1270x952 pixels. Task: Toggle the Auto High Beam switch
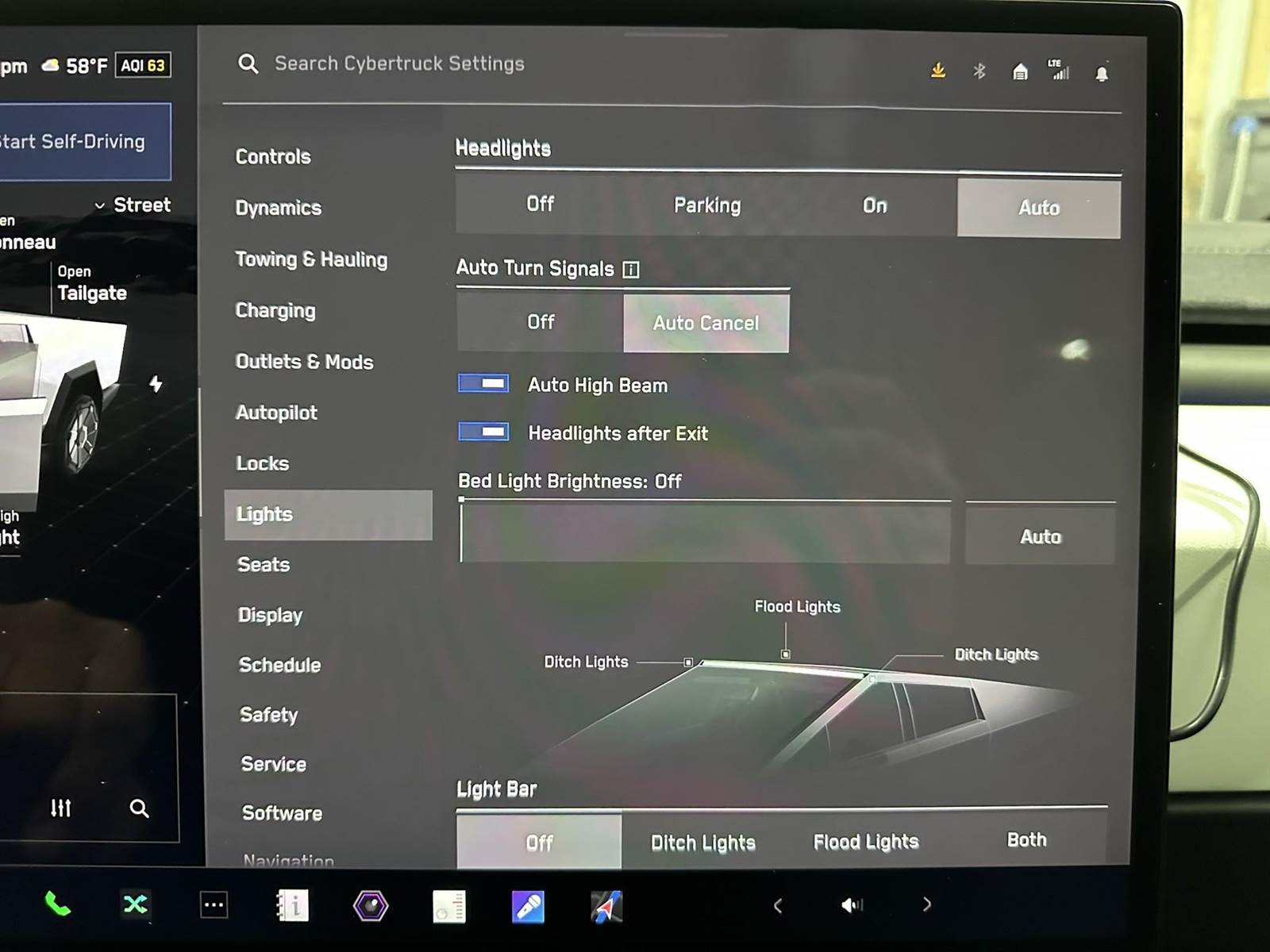[484, 384]
